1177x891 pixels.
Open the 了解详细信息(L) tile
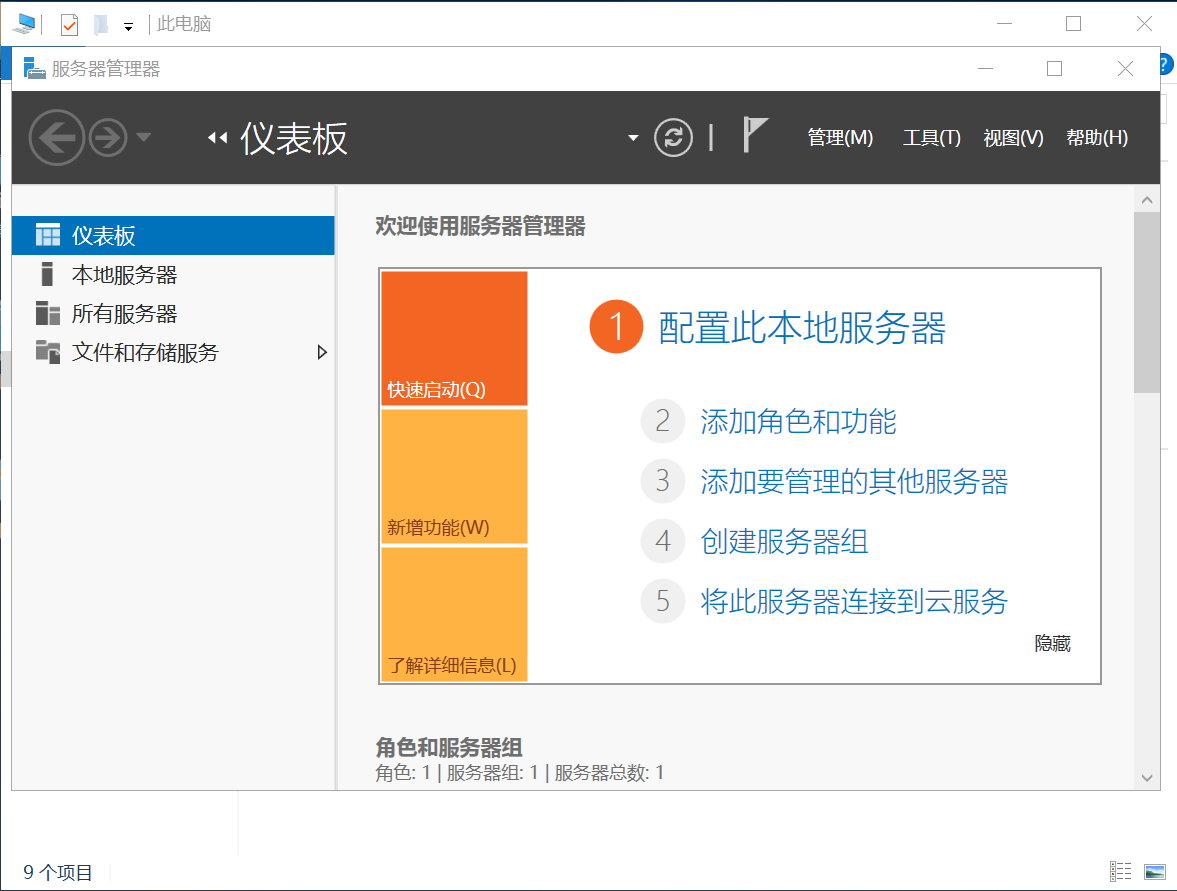pos(454,614)
